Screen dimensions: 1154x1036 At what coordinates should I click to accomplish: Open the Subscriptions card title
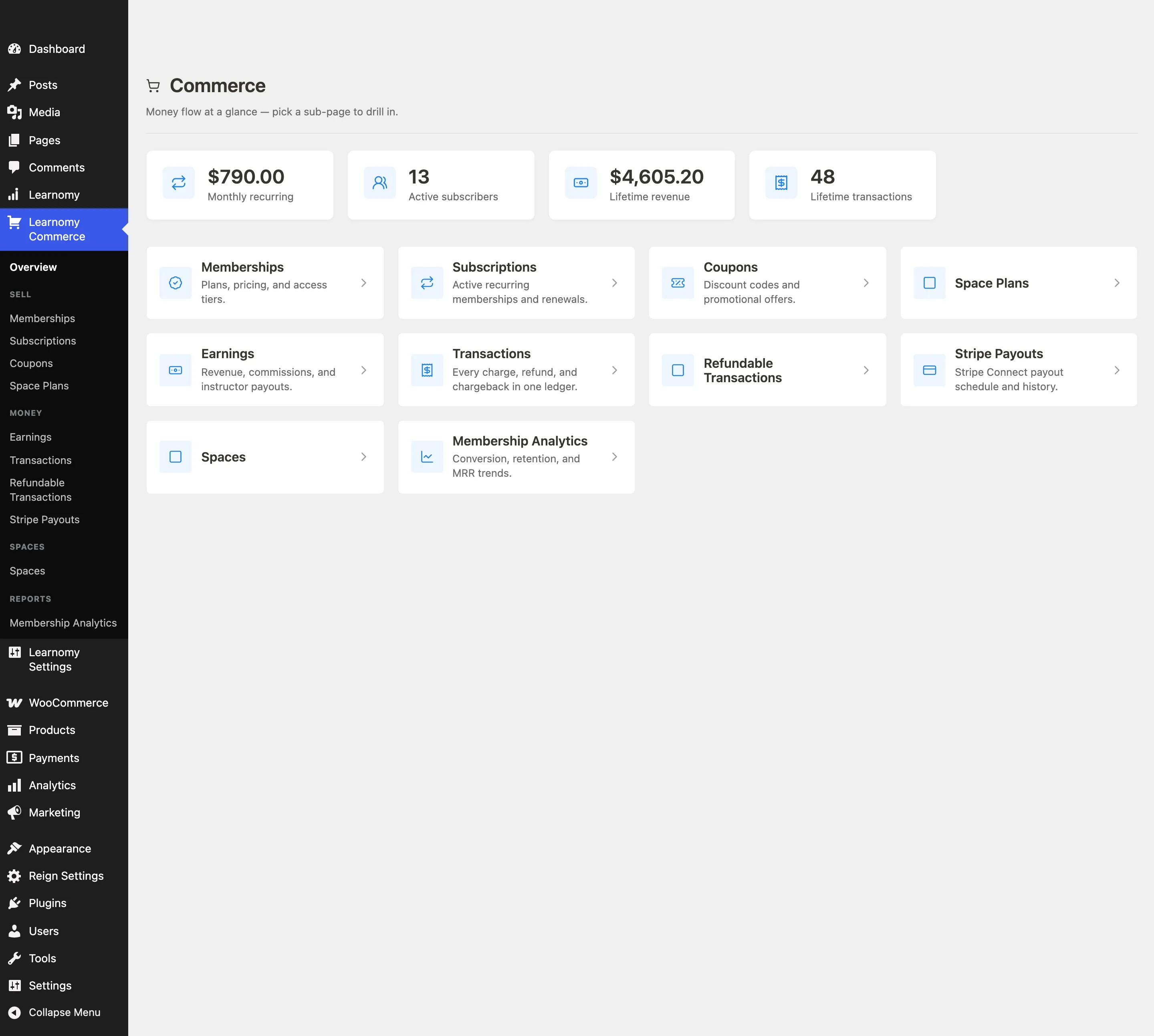(494, 267)
